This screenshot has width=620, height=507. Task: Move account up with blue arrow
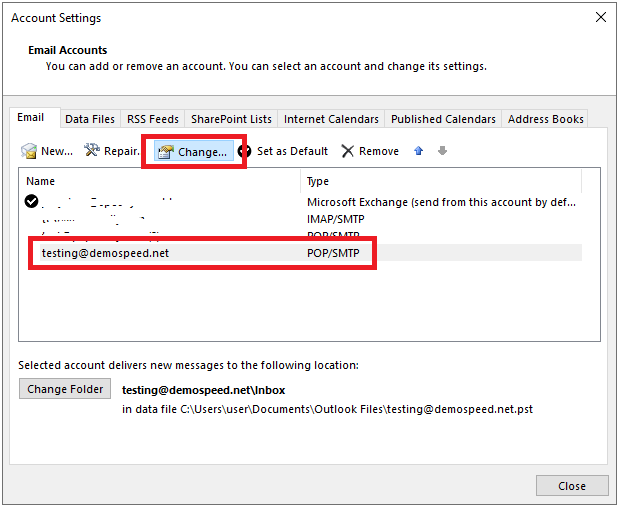pos(418,151)
